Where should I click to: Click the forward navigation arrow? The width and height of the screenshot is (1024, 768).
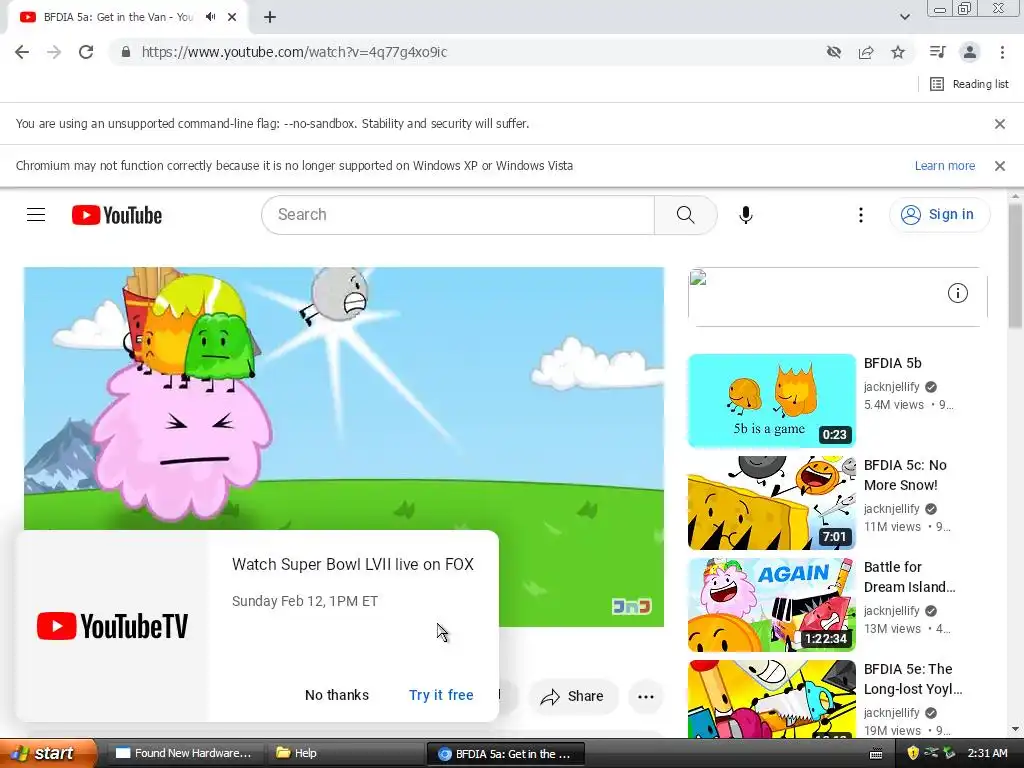[x=54, y=52]
